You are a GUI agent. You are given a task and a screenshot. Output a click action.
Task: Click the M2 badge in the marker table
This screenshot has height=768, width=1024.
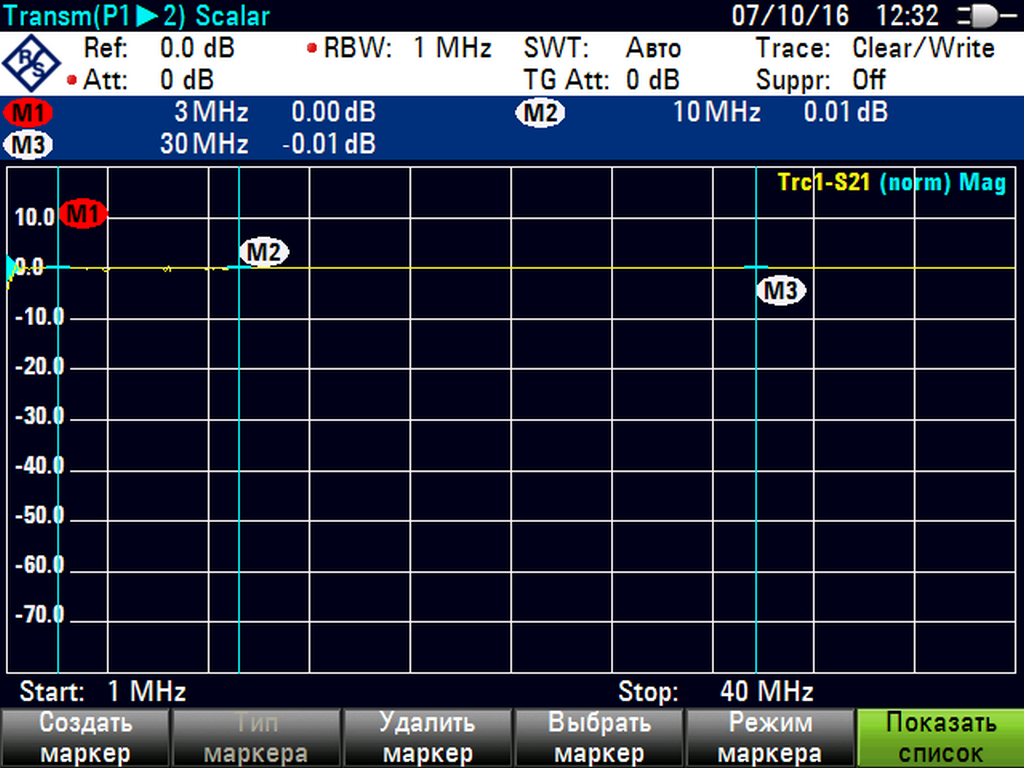540,113
